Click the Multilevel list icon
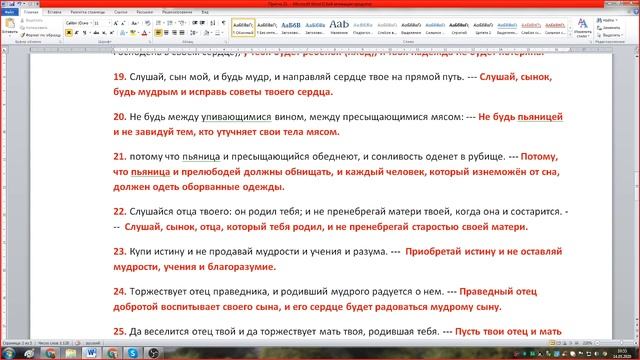This screenshot has width=640, height=360. coord(182,23)
